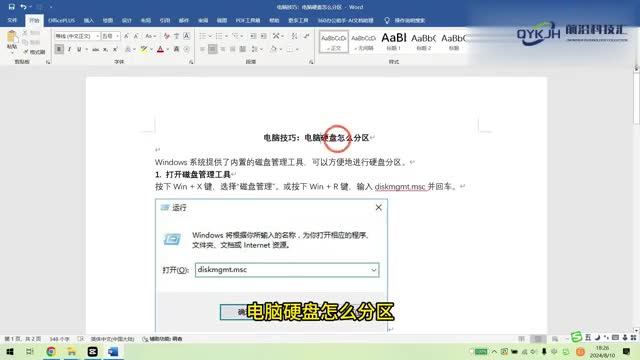This screenshot has height=360, width=640.
Task: Click the language indicator in status bar
Action: click(x=112, y=339)
